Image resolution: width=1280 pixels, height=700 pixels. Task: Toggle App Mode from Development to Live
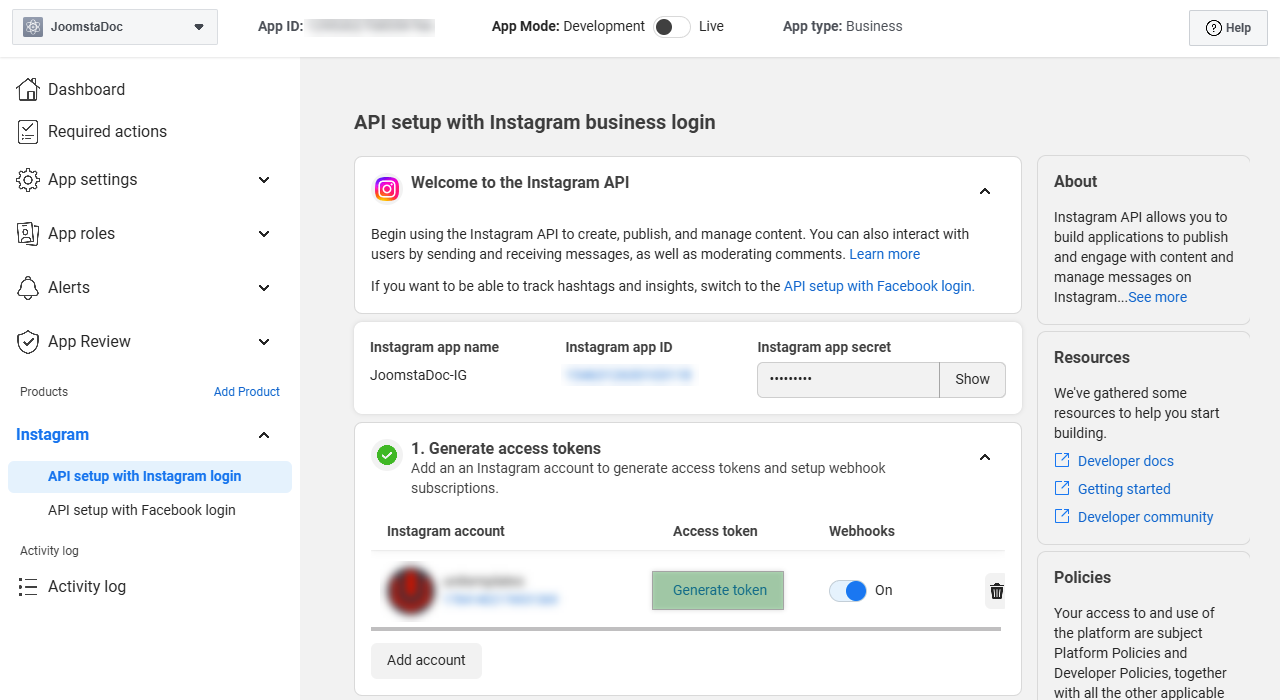pyautogui.click(x=672, y=27)
